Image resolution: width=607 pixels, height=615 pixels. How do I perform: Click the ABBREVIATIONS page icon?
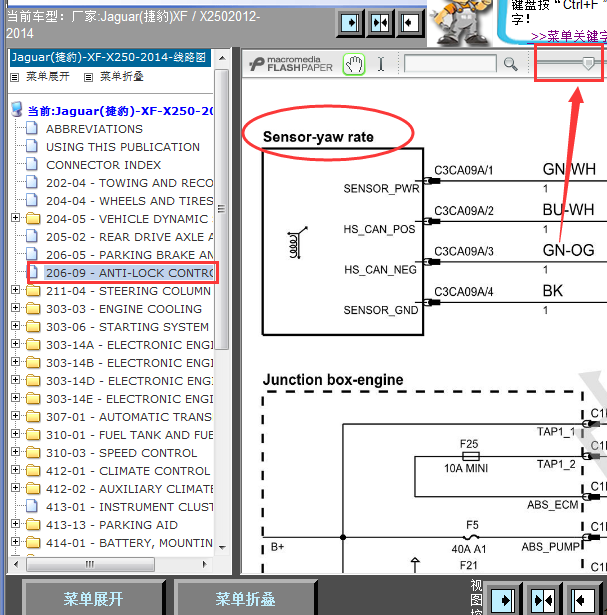(32, 128)
